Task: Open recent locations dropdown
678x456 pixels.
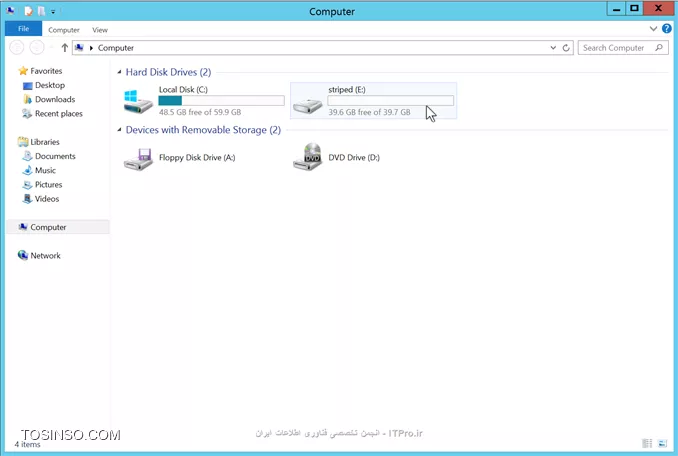Action: click(x=51, y=47)
